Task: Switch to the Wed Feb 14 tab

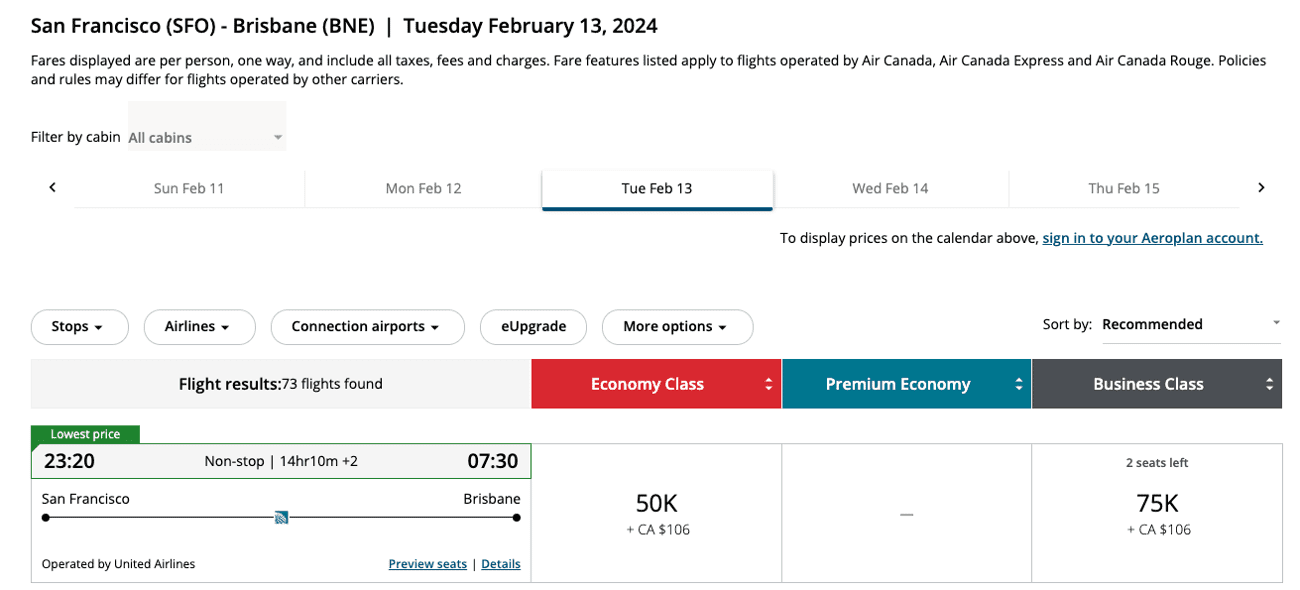Action: coord(890,187)
